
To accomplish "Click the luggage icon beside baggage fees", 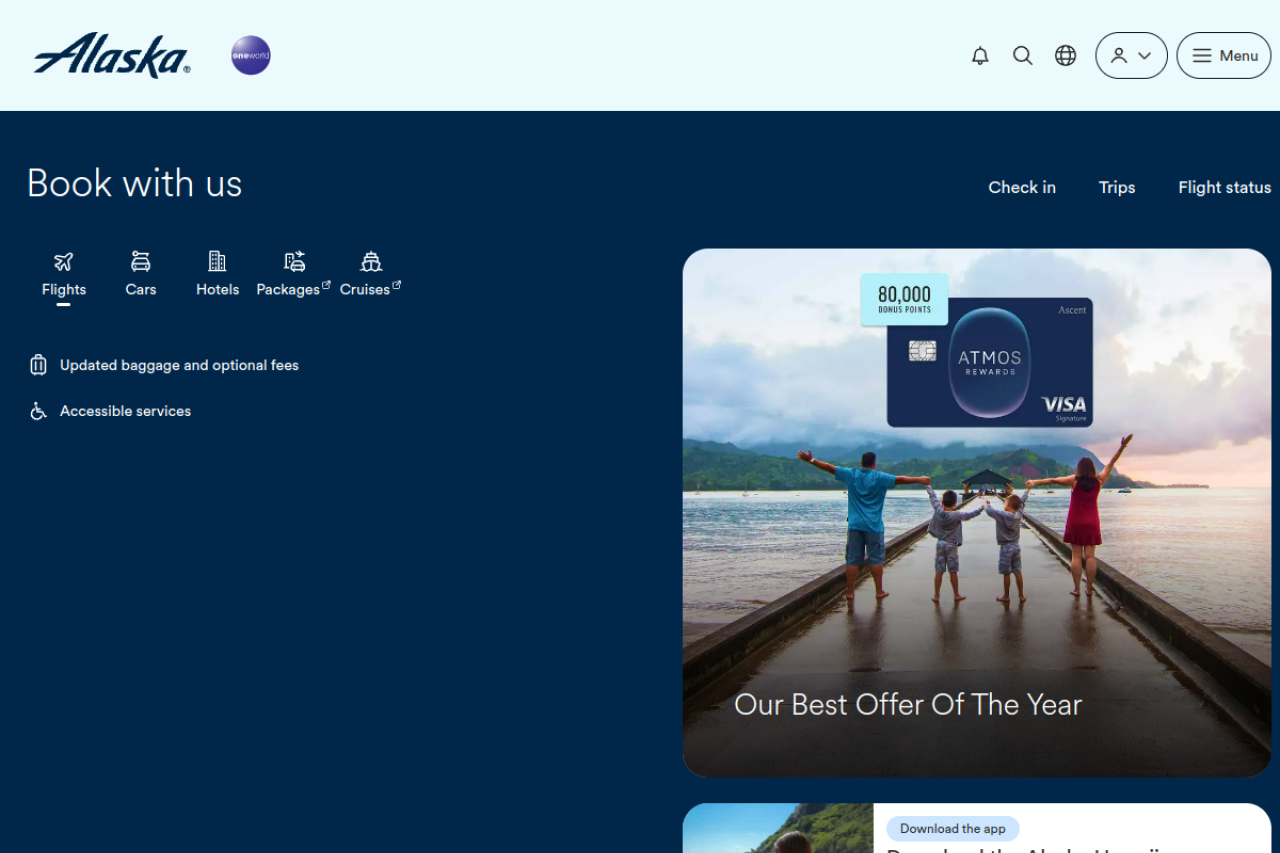I will (x=38, y=365).
